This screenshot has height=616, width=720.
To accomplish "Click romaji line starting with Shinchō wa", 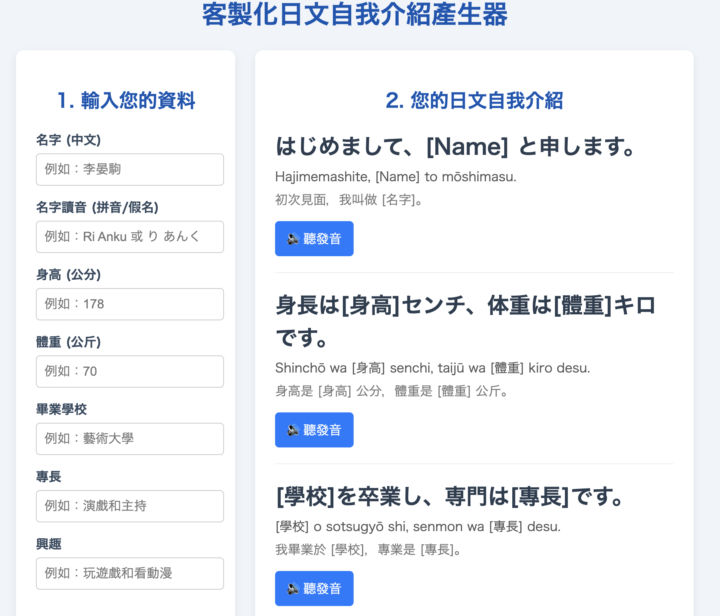I will pyautogui.click(x=433, y=368).
